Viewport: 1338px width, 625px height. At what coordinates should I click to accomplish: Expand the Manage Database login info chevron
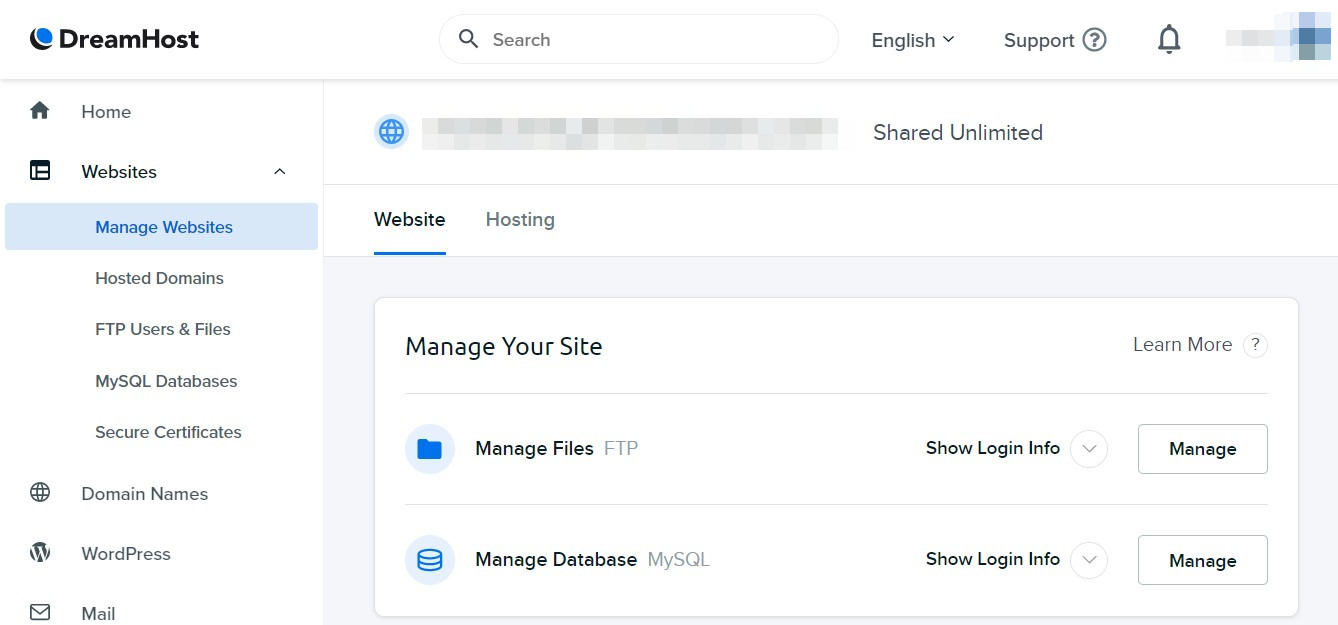pos(1089,560)
